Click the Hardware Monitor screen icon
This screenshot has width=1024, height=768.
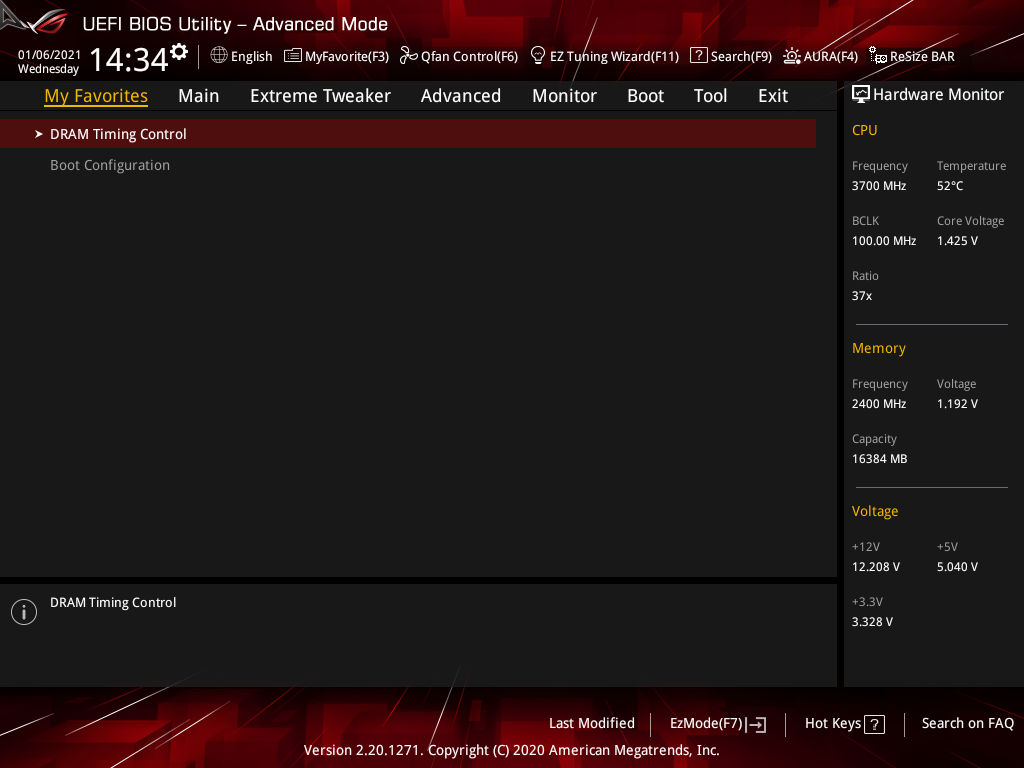click(x=861, y=95)
